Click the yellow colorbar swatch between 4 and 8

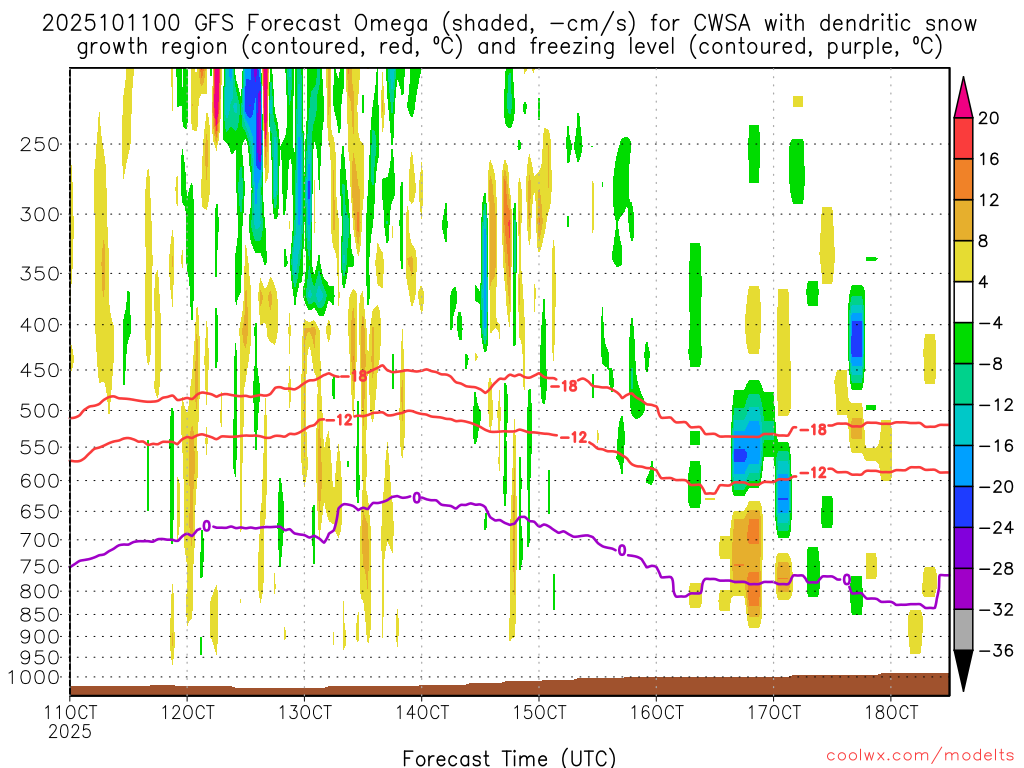tap(963, 261)
